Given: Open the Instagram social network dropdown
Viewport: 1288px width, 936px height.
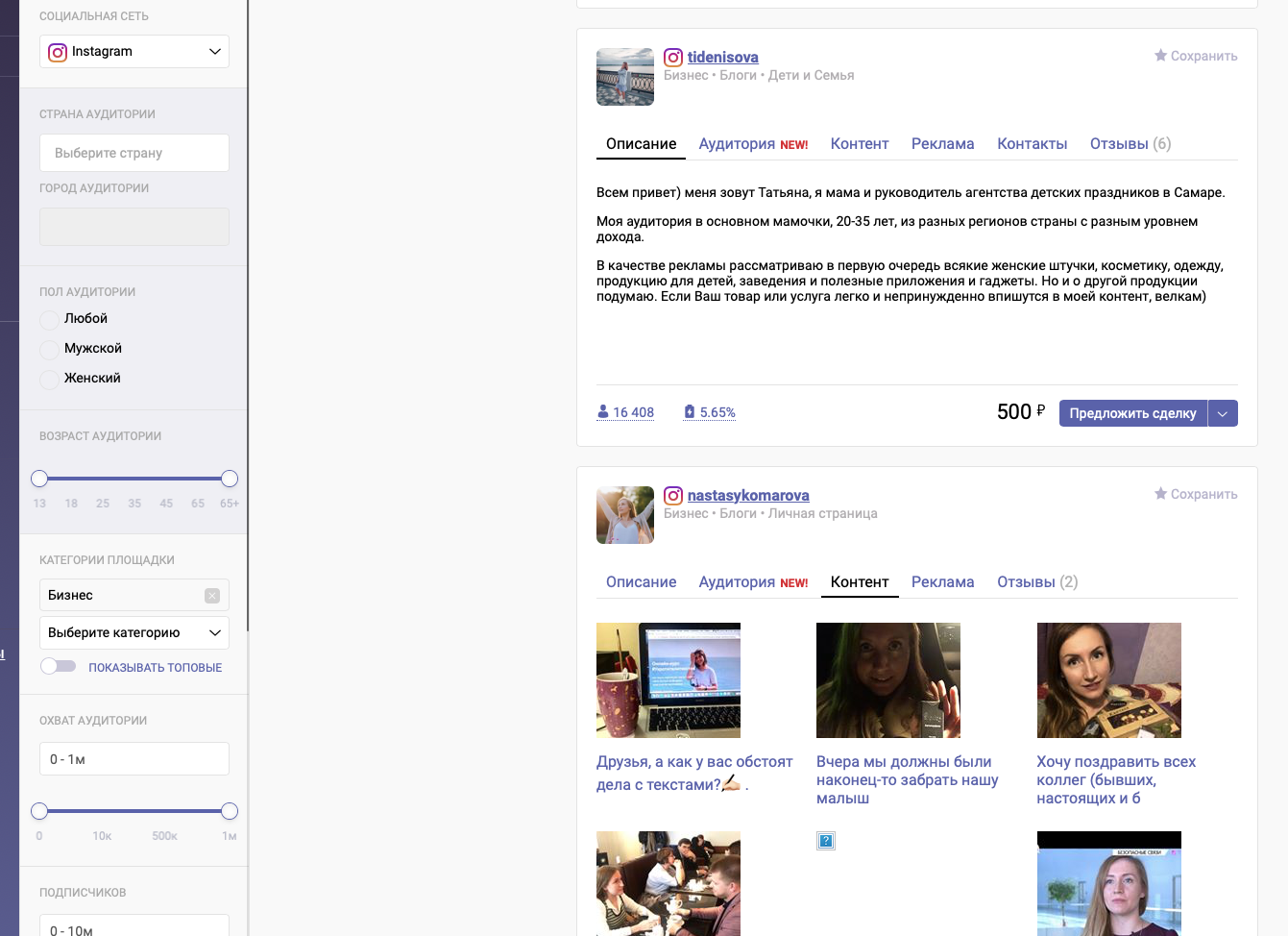Looking at the screenshot, I should (134, 52).
